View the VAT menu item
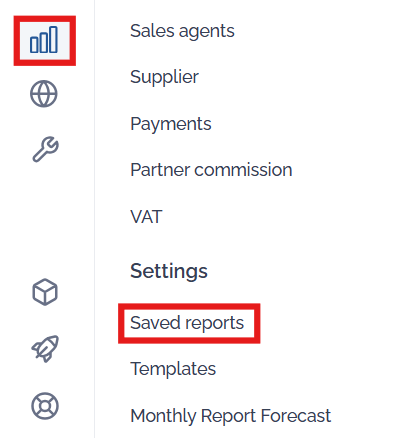The width and height of the screenshot is (417, 438). tap(146, 217)
